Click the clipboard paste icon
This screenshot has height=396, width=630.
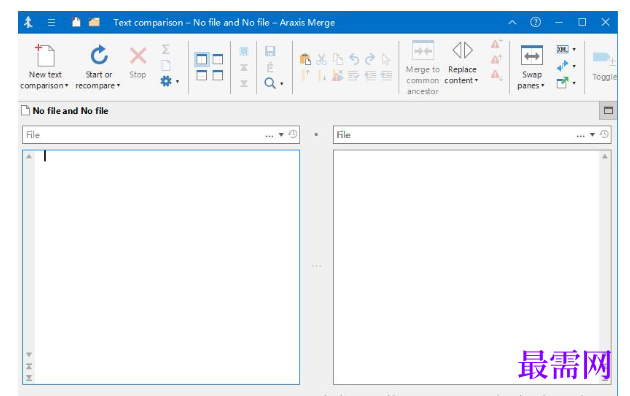pyautogui.click(x=305, y=59)
